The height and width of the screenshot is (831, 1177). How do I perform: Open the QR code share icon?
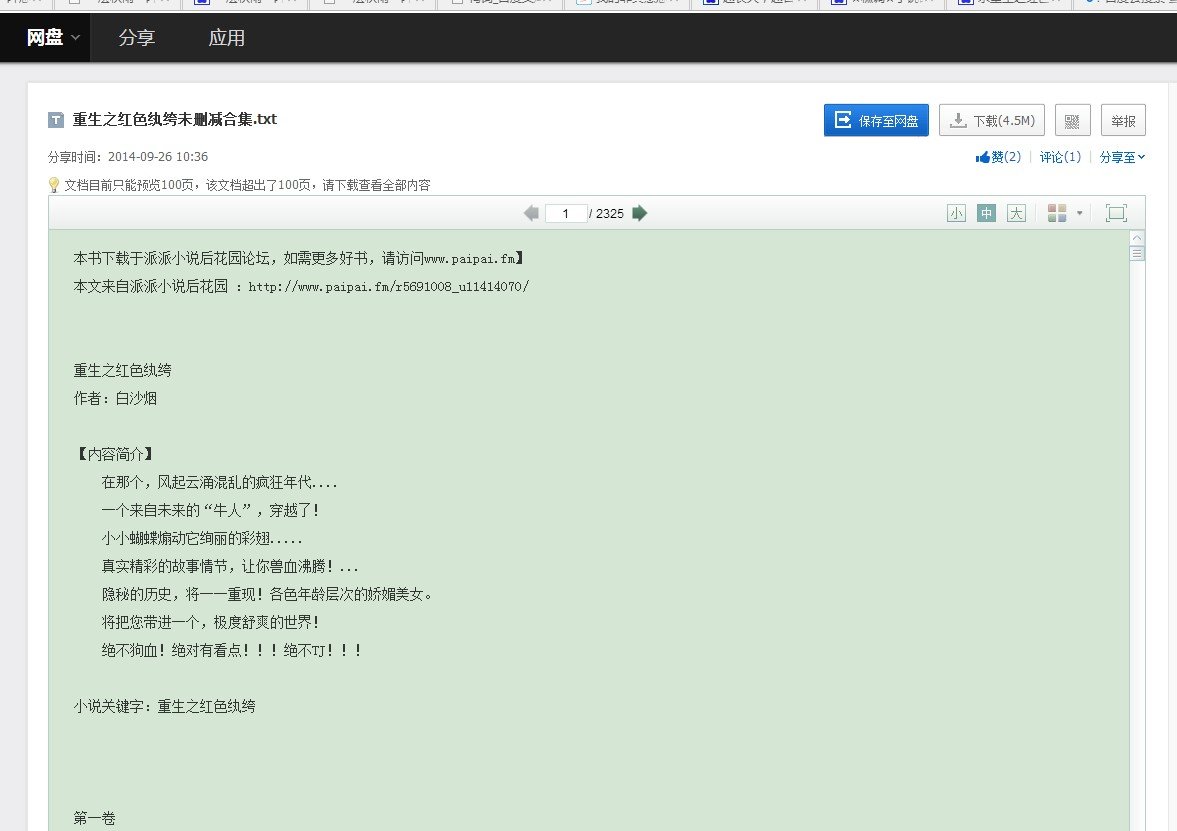tap(1072, 120)
